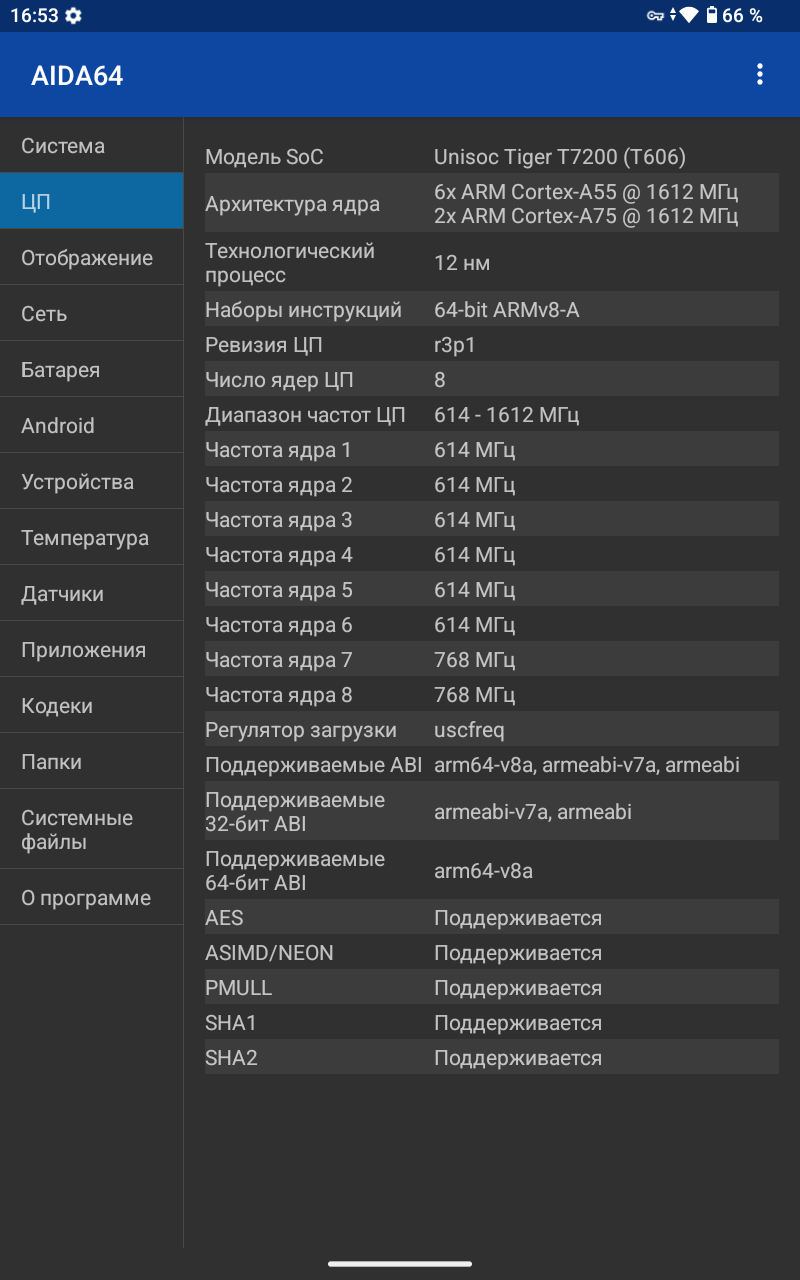Tap the battery icon in status bar

(x=711, y=15)
